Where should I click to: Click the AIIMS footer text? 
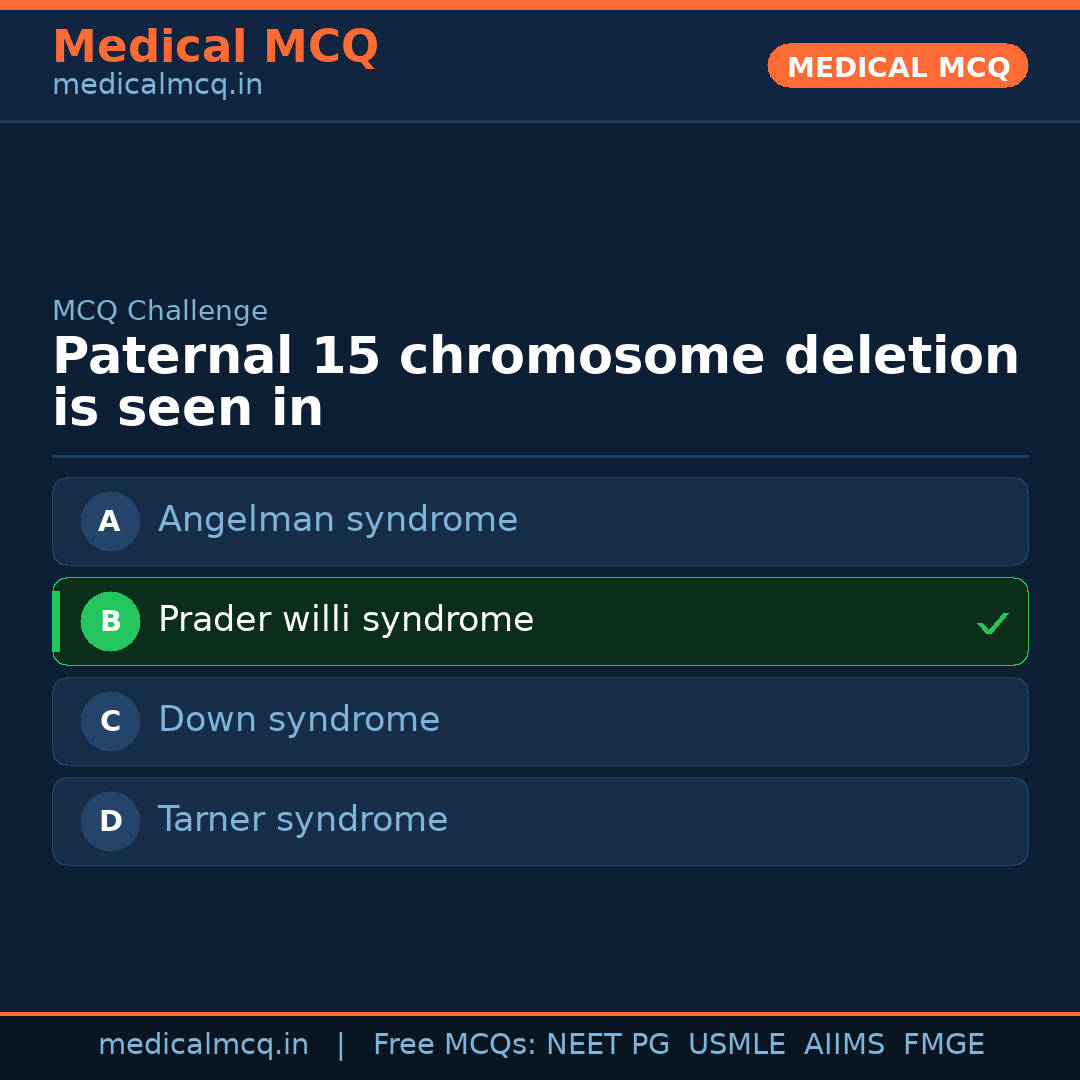844,1045
